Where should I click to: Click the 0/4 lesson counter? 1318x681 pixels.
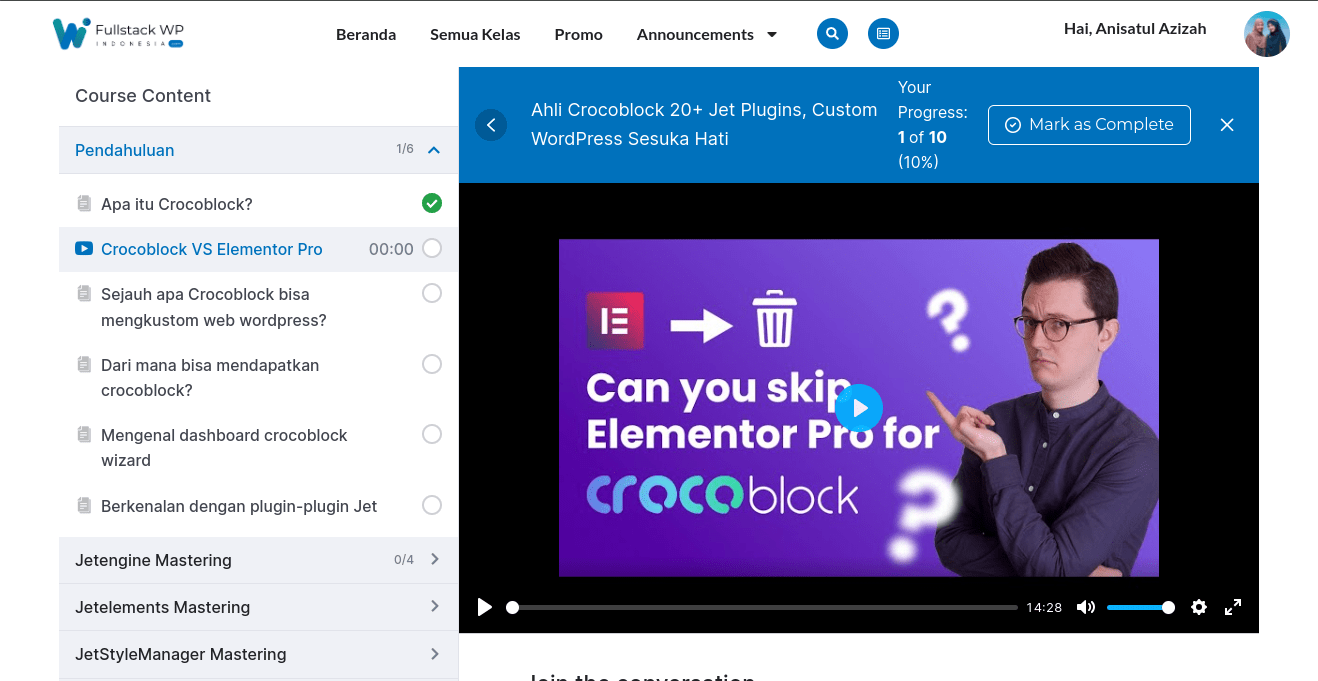pyautogui.click(x=404, y=560)
